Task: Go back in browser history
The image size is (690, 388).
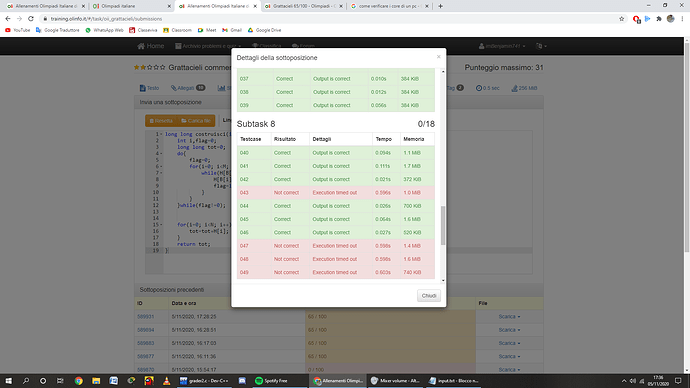Action: 8,19
